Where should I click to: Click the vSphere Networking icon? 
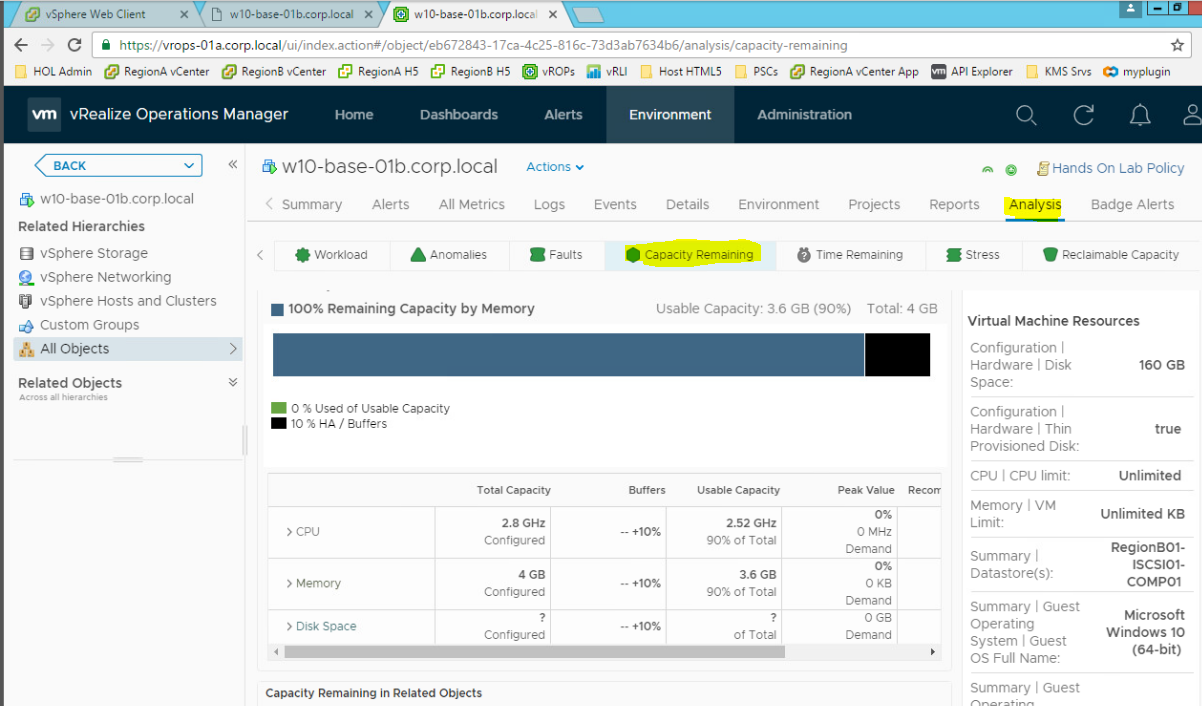(27, 277)
